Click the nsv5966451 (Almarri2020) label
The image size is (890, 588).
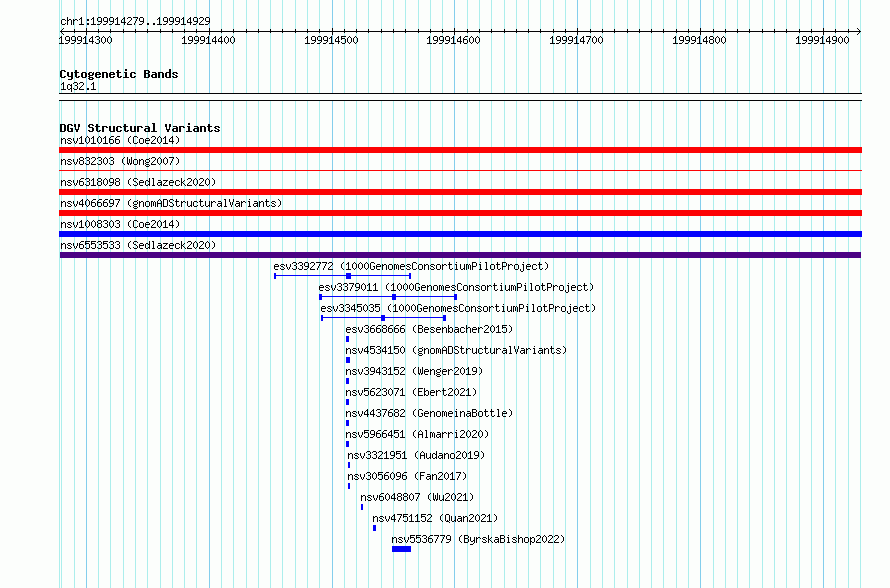417,434
